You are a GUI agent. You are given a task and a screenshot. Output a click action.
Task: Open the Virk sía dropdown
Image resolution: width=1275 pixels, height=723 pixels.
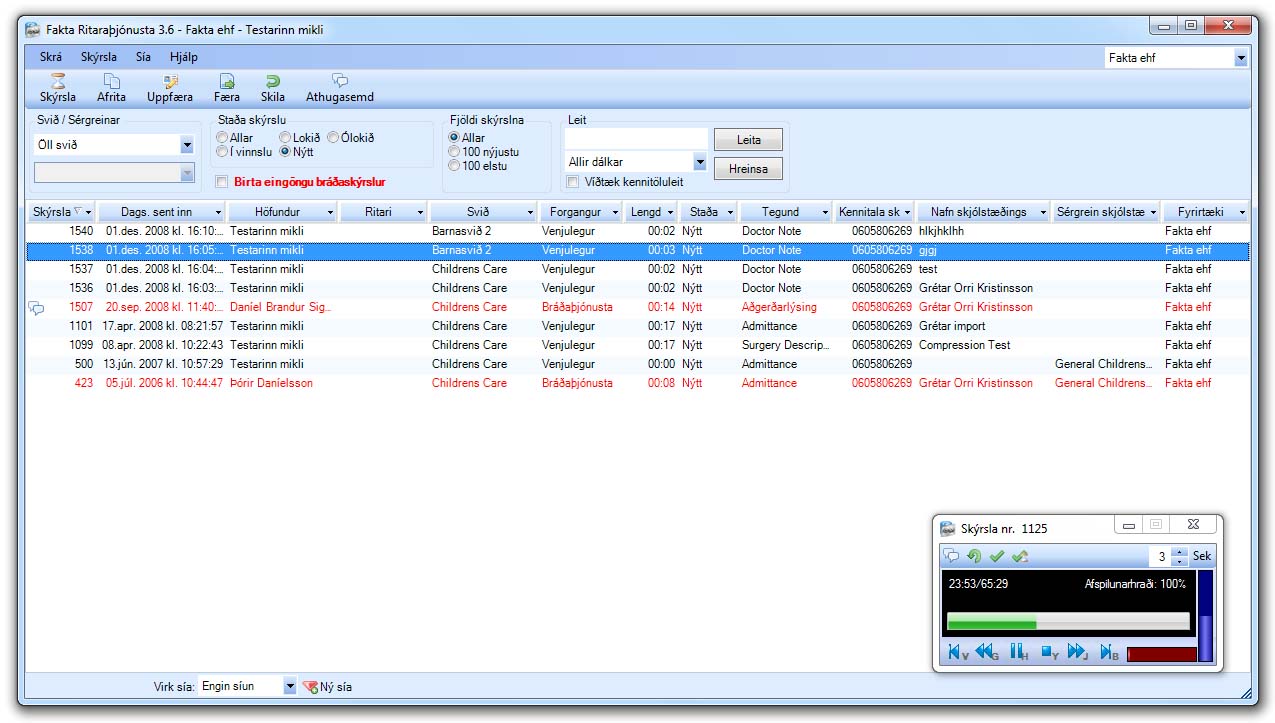[x=290, y=687]
